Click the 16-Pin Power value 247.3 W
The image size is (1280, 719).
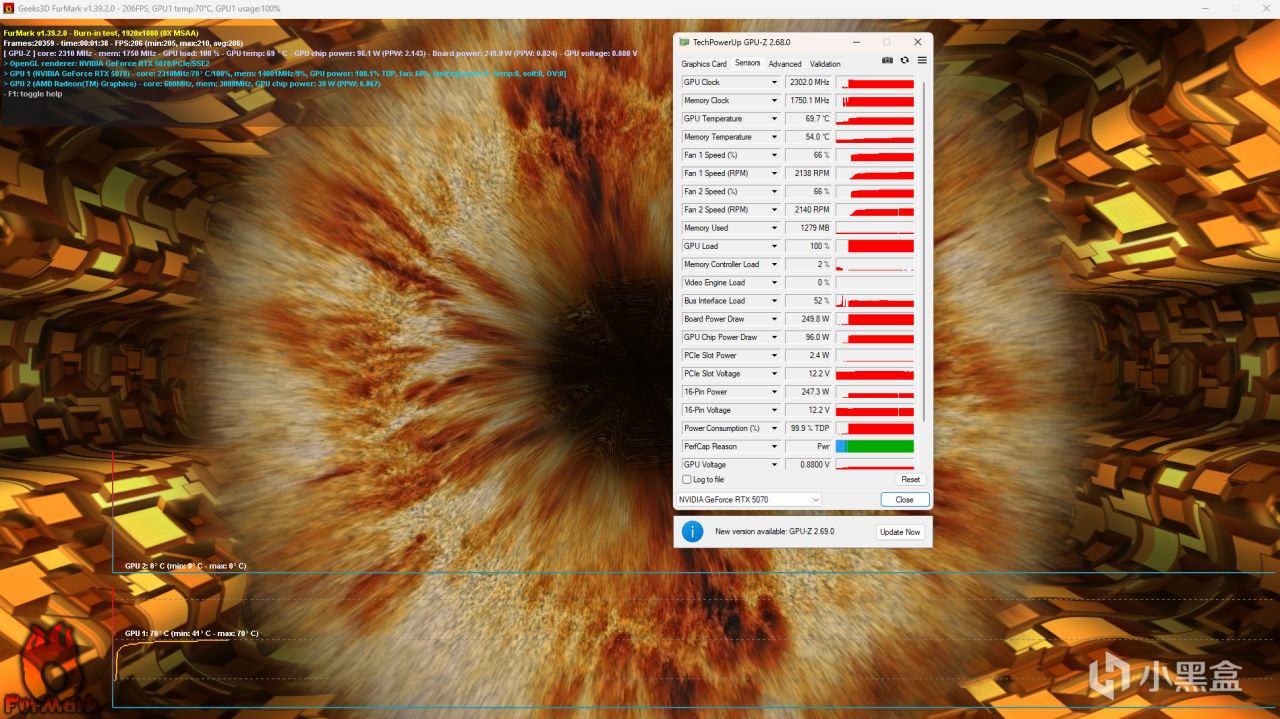coord(808,392)
